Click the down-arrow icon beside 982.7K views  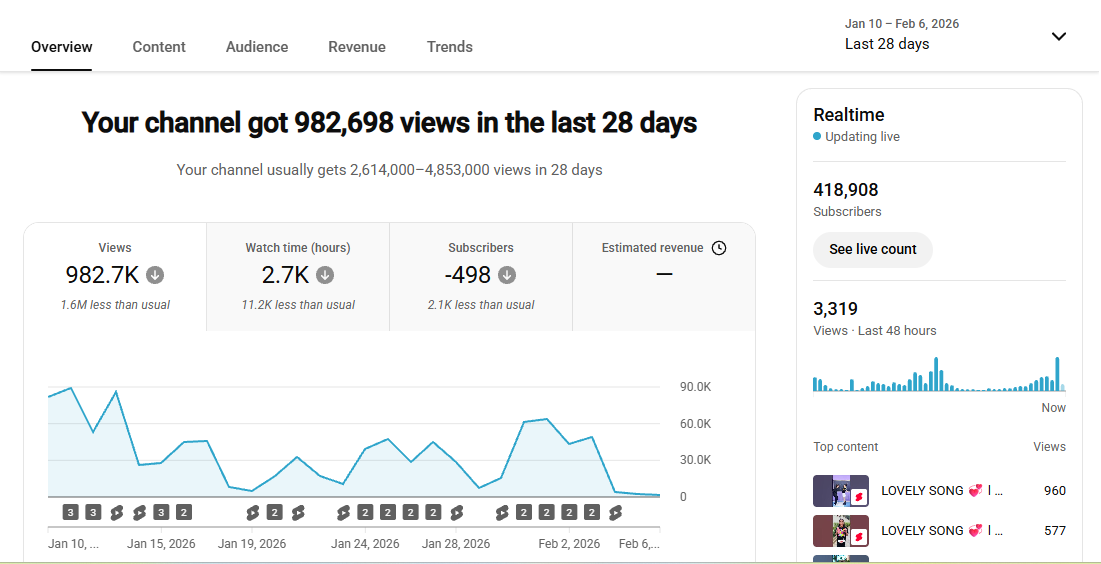click(155, 275)
